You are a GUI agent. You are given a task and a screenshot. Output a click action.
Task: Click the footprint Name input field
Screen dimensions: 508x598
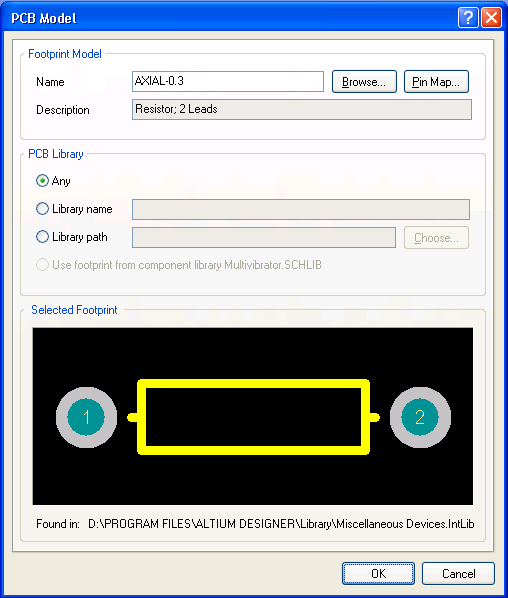click(228, 81)
